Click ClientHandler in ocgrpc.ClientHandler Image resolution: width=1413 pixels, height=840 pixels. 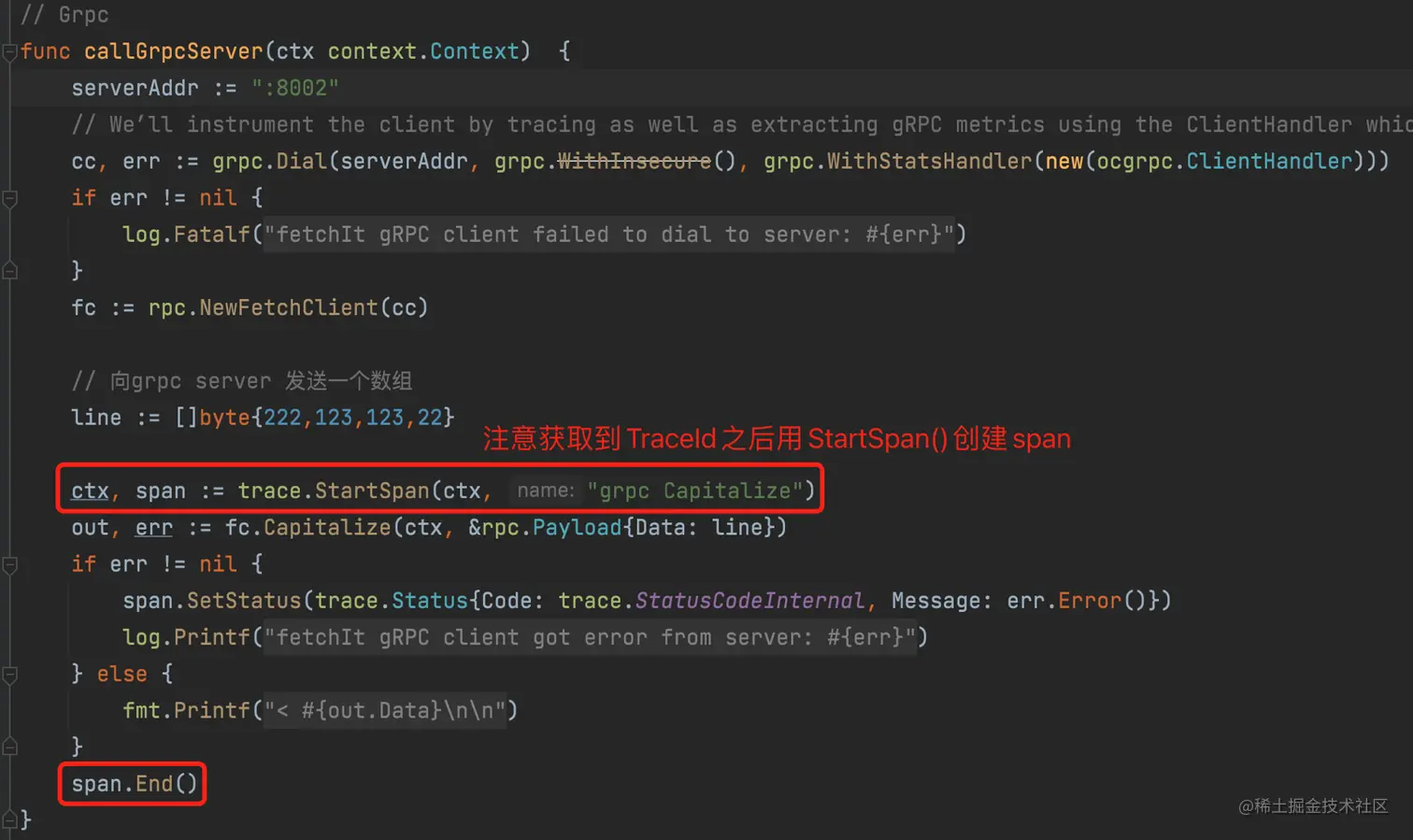click(x=1269, y=161)
